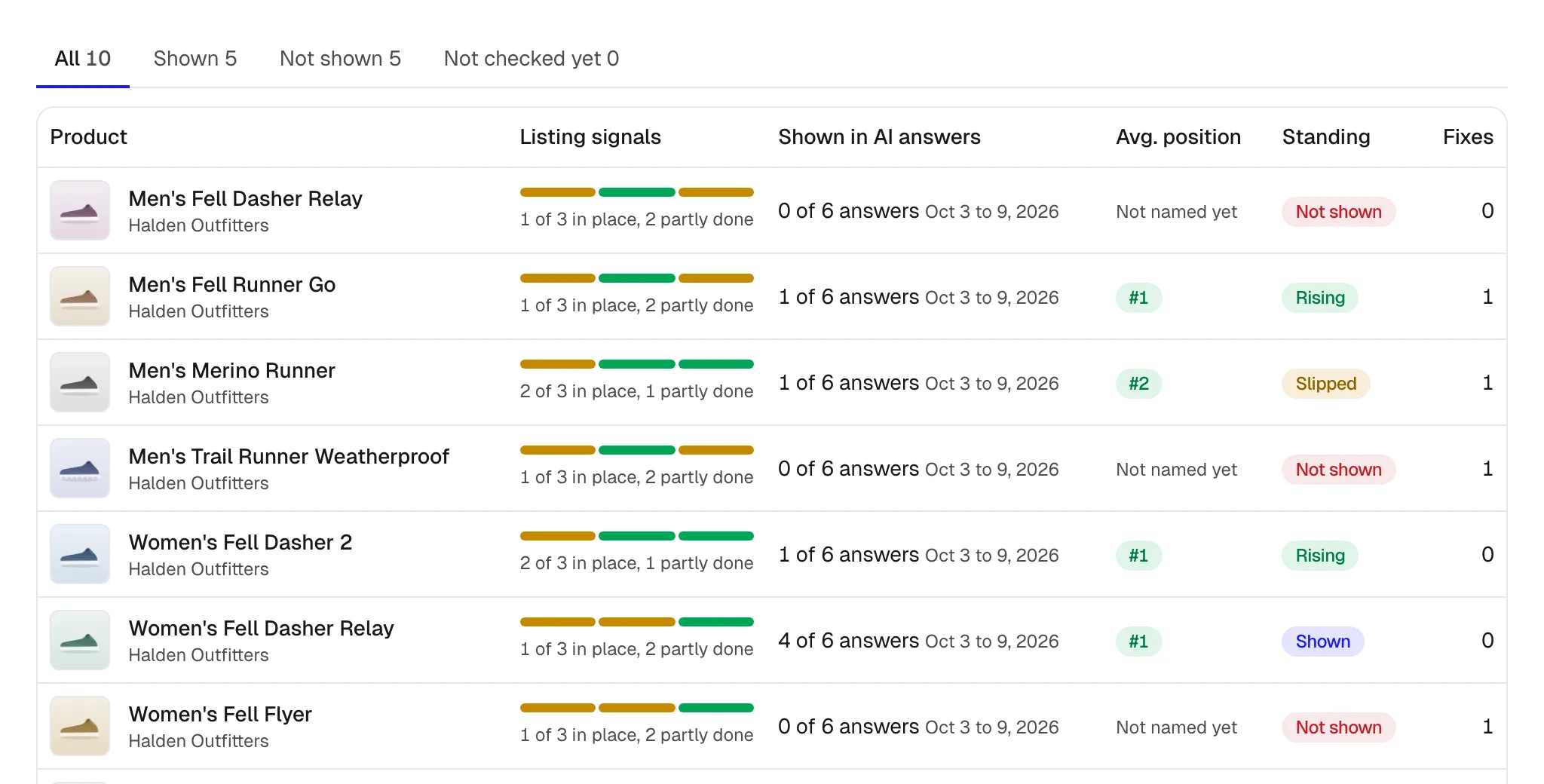Click the #1 position badge for Men's Fell Runner Go
1544x784 pixels.
coord(1138,298)
